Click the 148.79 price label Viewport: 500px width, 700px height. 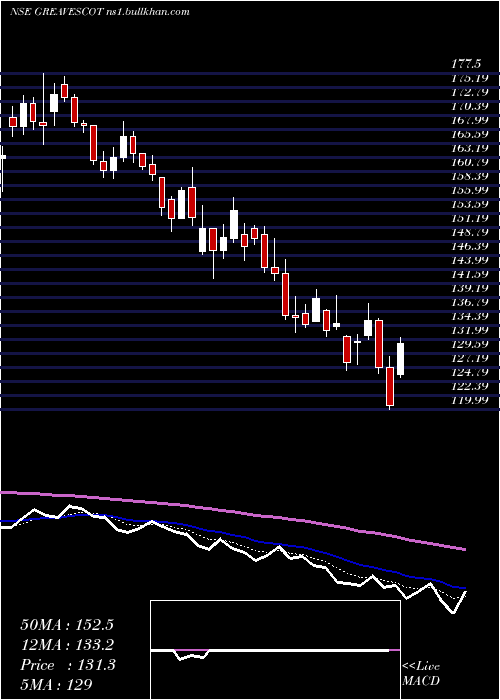(471, 231)
